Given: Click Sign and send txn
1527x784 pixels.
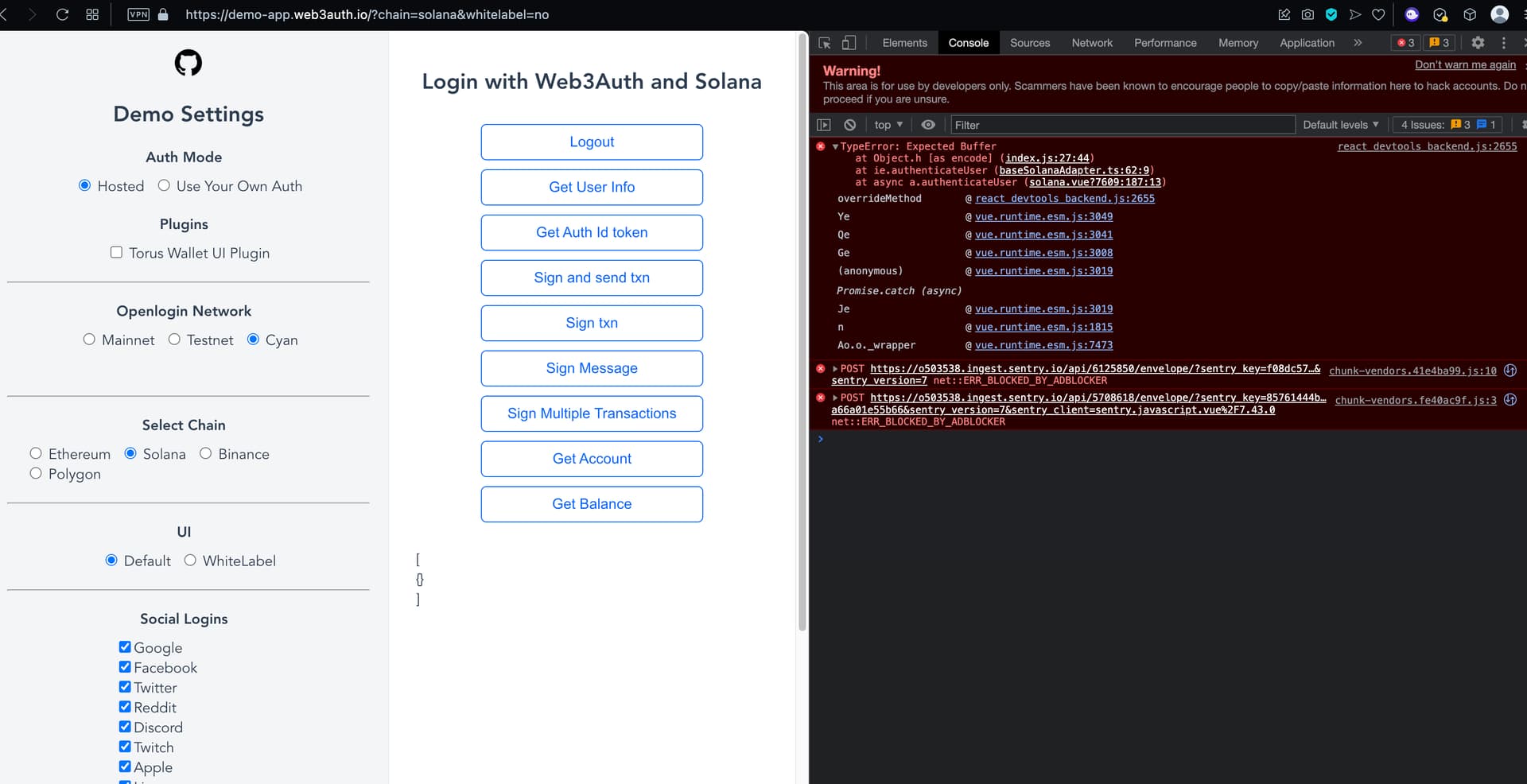Looking at the screenshot, I should (x=592, y=278).
